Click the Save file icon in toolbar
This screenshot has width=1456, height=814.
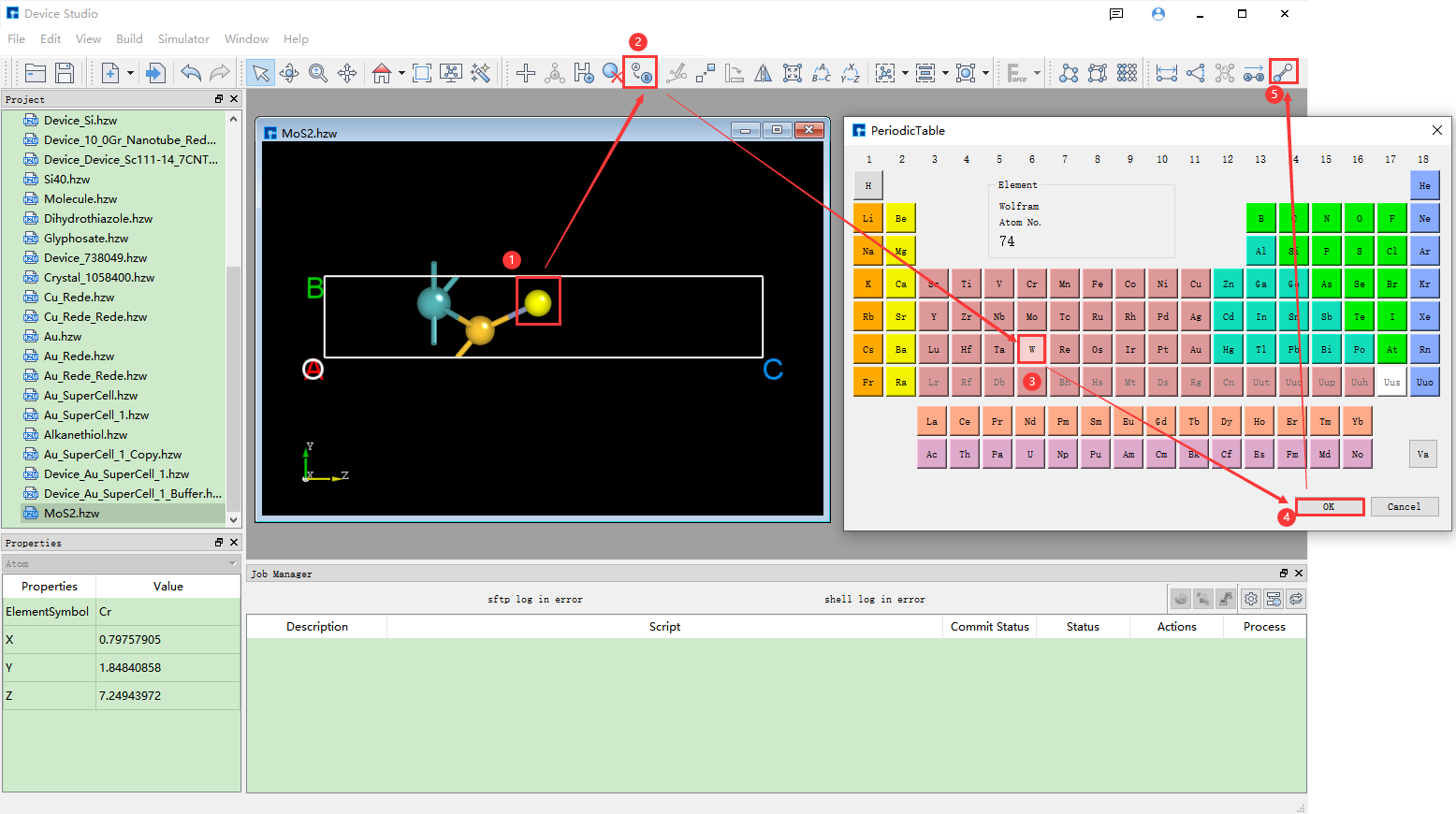click(x=65, y=73)
